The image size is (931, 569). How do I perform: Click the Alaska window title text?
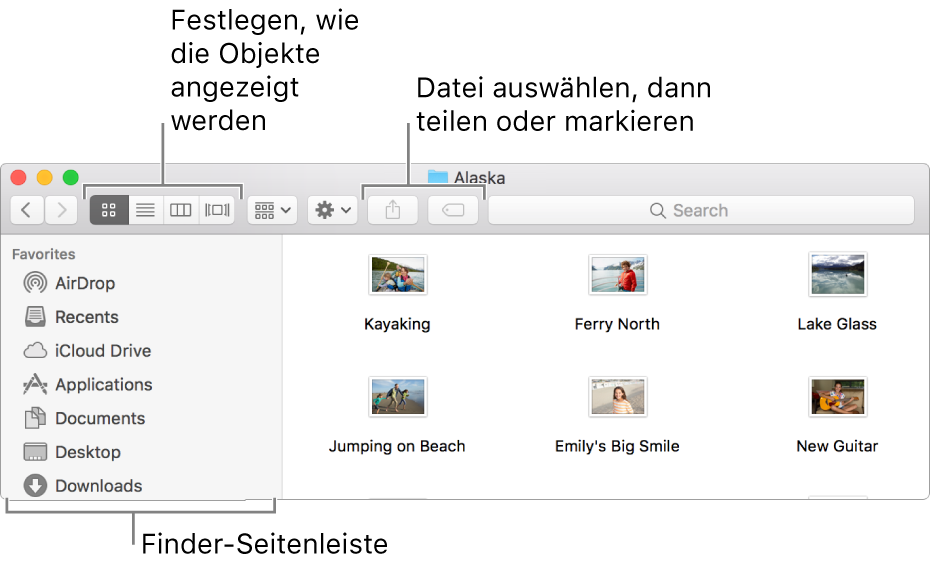(480, 178)
